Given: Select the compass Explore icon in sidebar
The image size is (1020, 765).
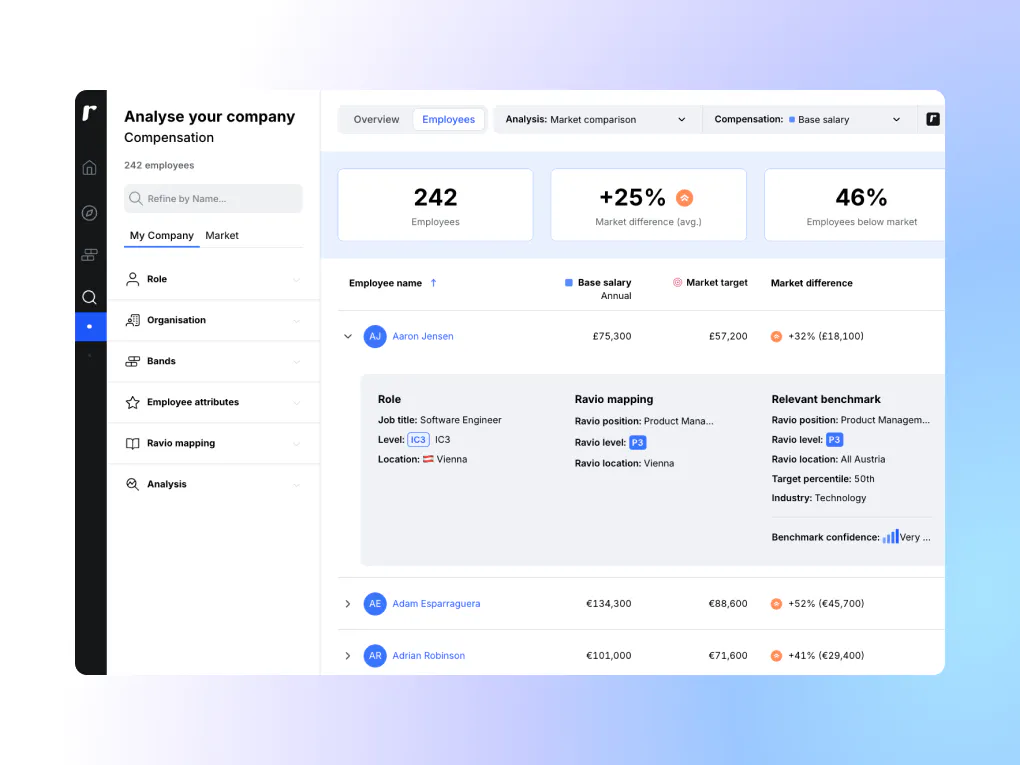Looking at the screenshot, I should click(x=90, y=213).
